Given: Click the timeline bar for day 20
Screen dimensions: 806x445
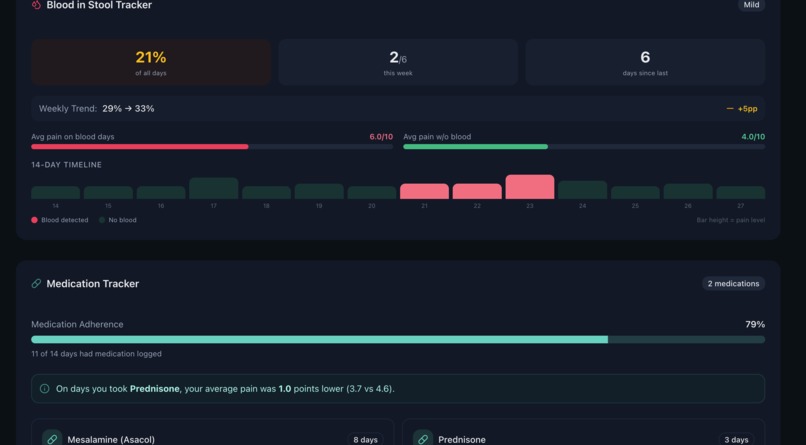Looking at the screenshot, I should pos(372,193).
